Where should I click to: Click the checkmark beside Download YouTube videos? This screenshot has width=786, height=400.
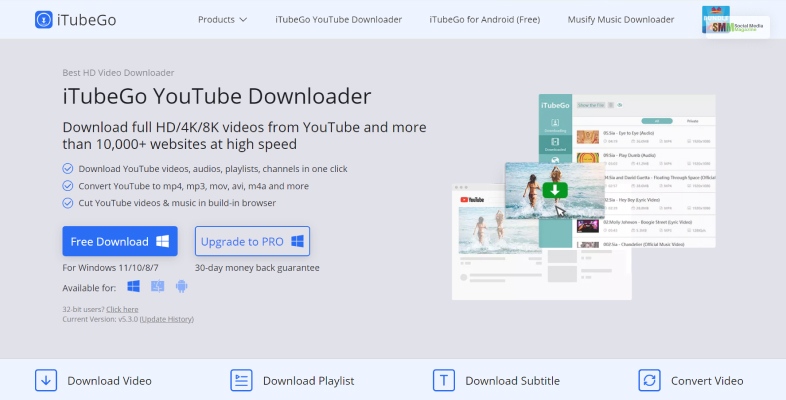pyautogui.click(x=68, y=168)
